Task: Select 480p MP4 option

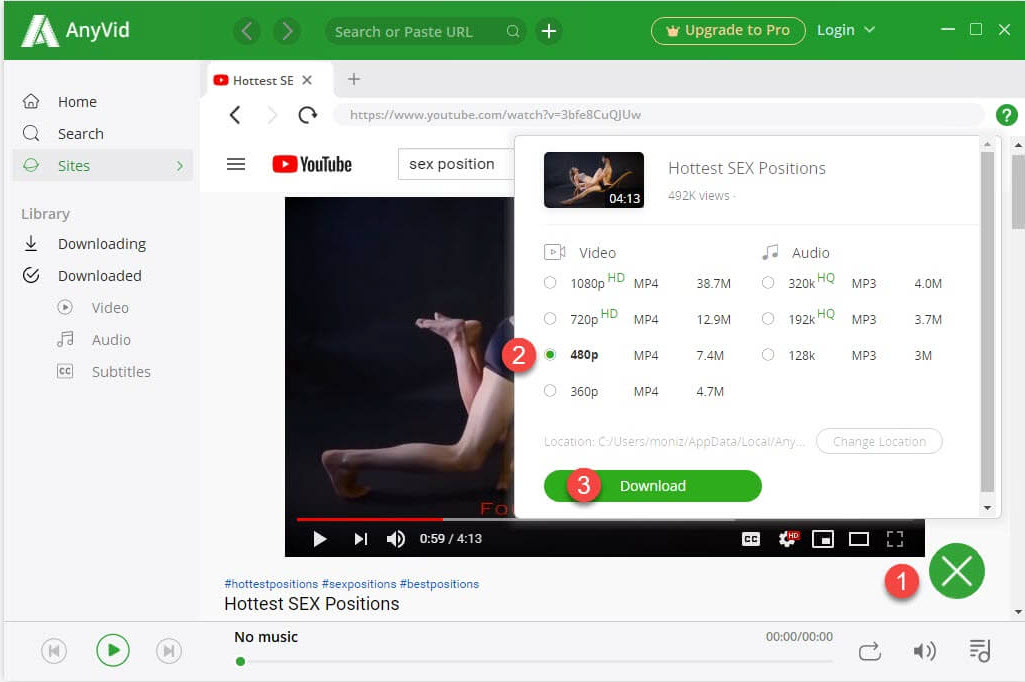Action: click(x=550, y=354)
